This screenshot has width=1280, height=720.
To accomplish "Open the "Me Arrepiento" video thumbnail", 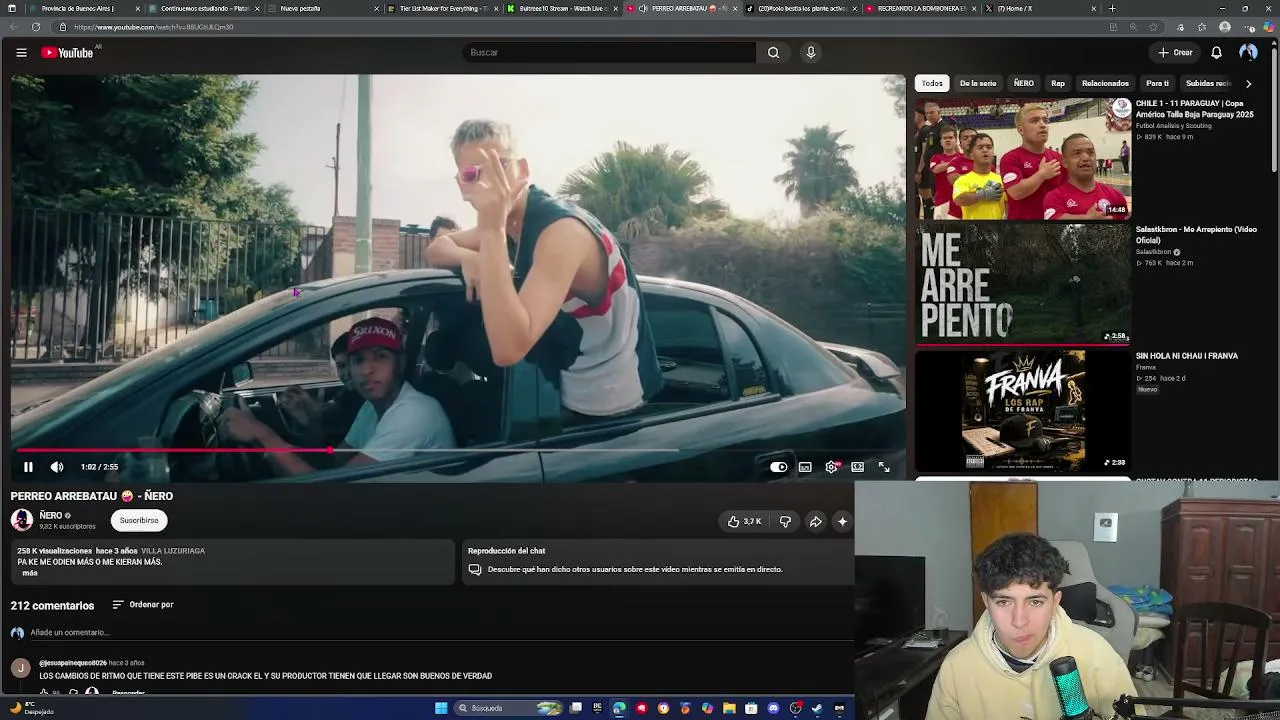I will [x=1023, y=284].
